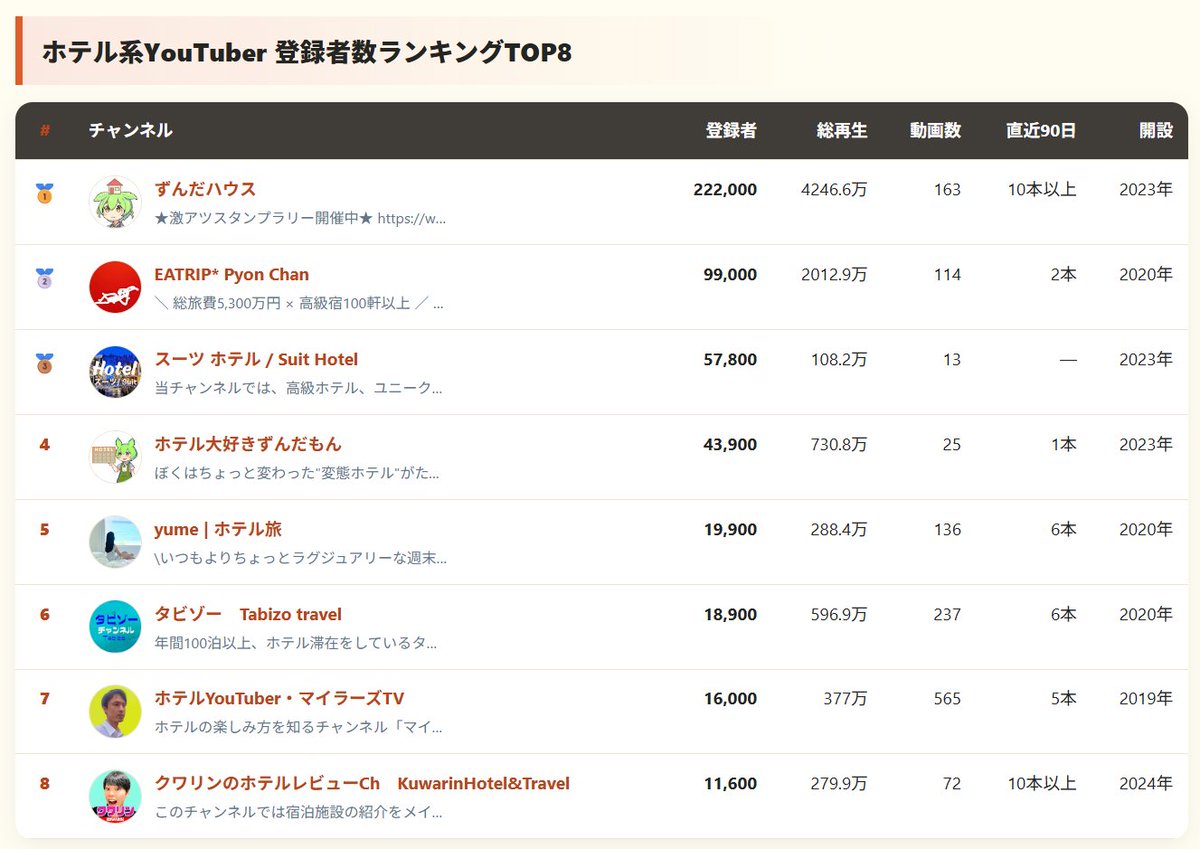
Task: Click the rank number 8
Action: 44,783
